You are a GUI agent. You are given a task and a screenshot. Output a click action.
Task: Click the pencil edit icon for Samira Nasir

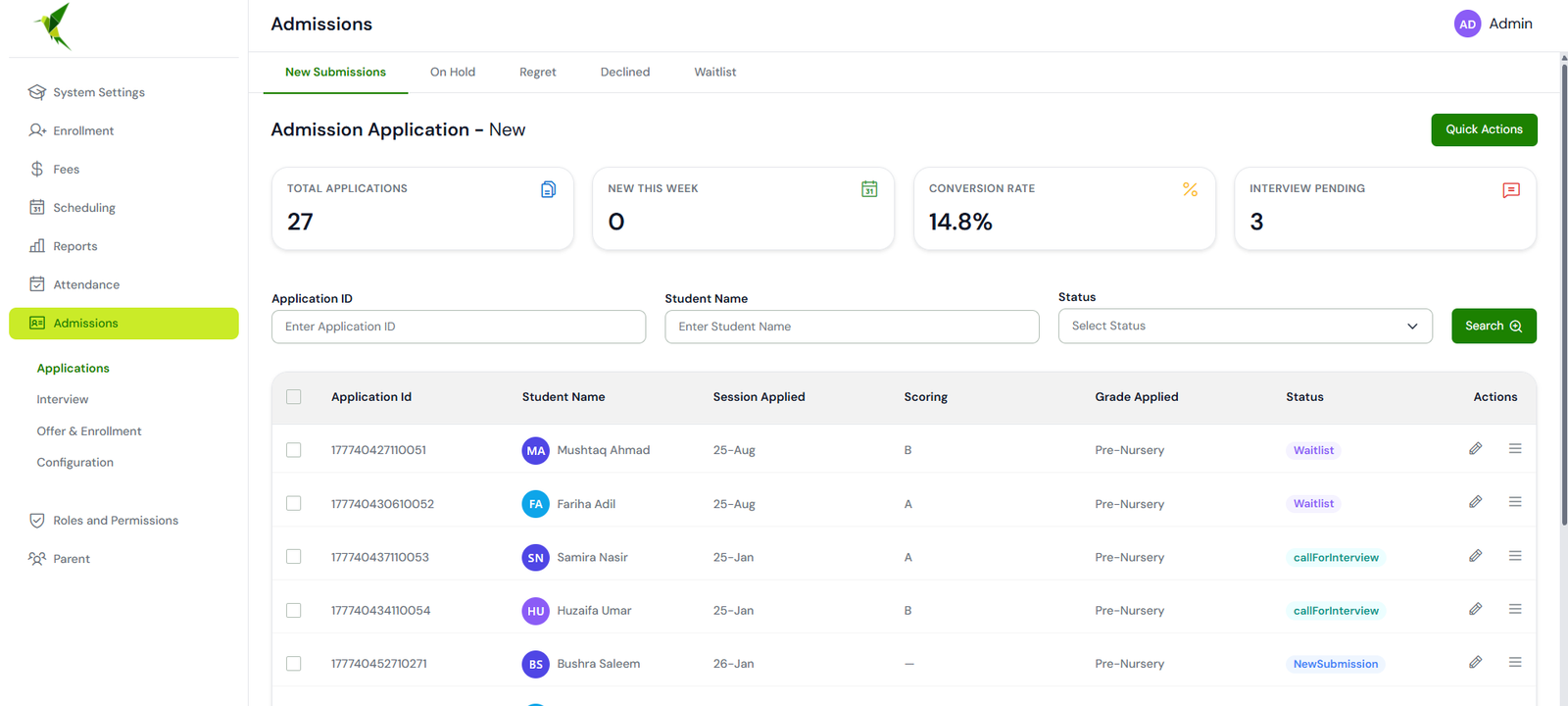pos(1475,556)
